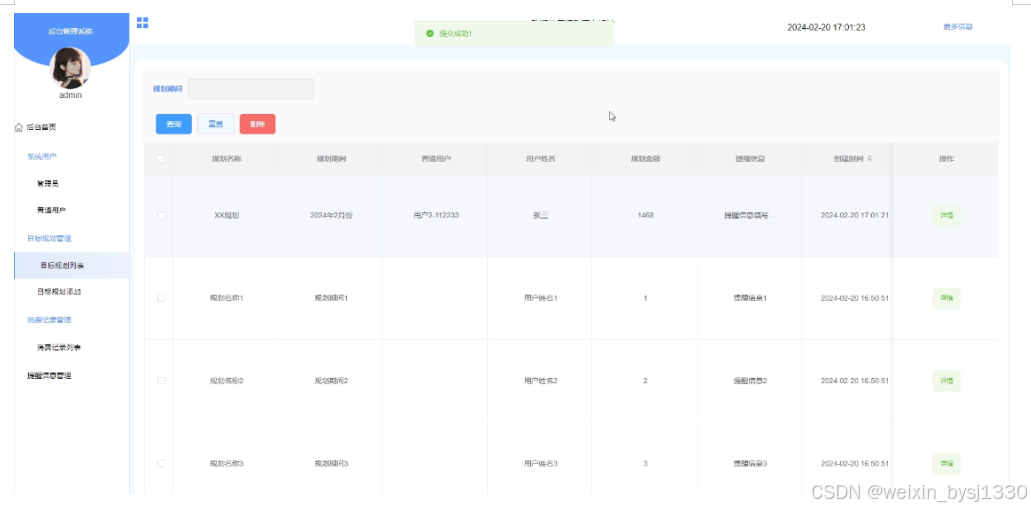Click the 张三 cell
This screenshot has width=1031, height=510.
tap(540, 216)
